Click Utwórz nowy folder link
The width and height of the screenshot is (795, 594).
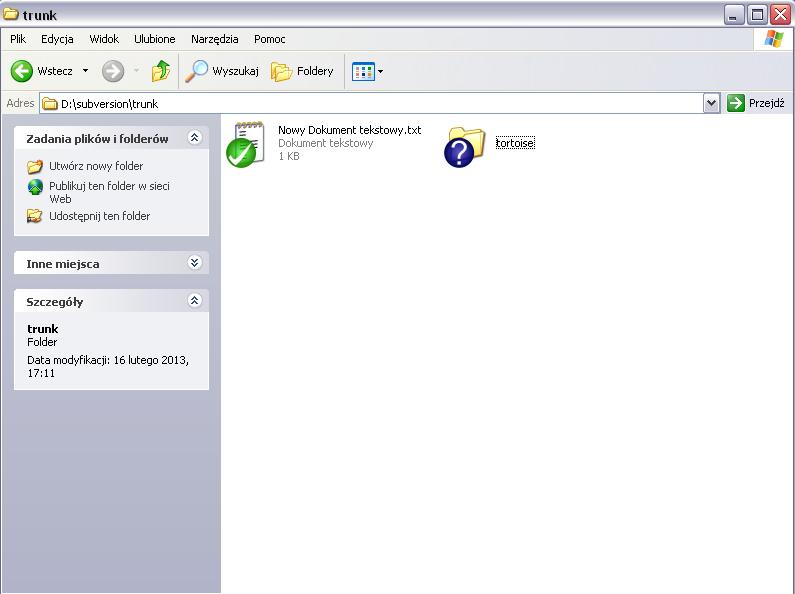point(96,166)
